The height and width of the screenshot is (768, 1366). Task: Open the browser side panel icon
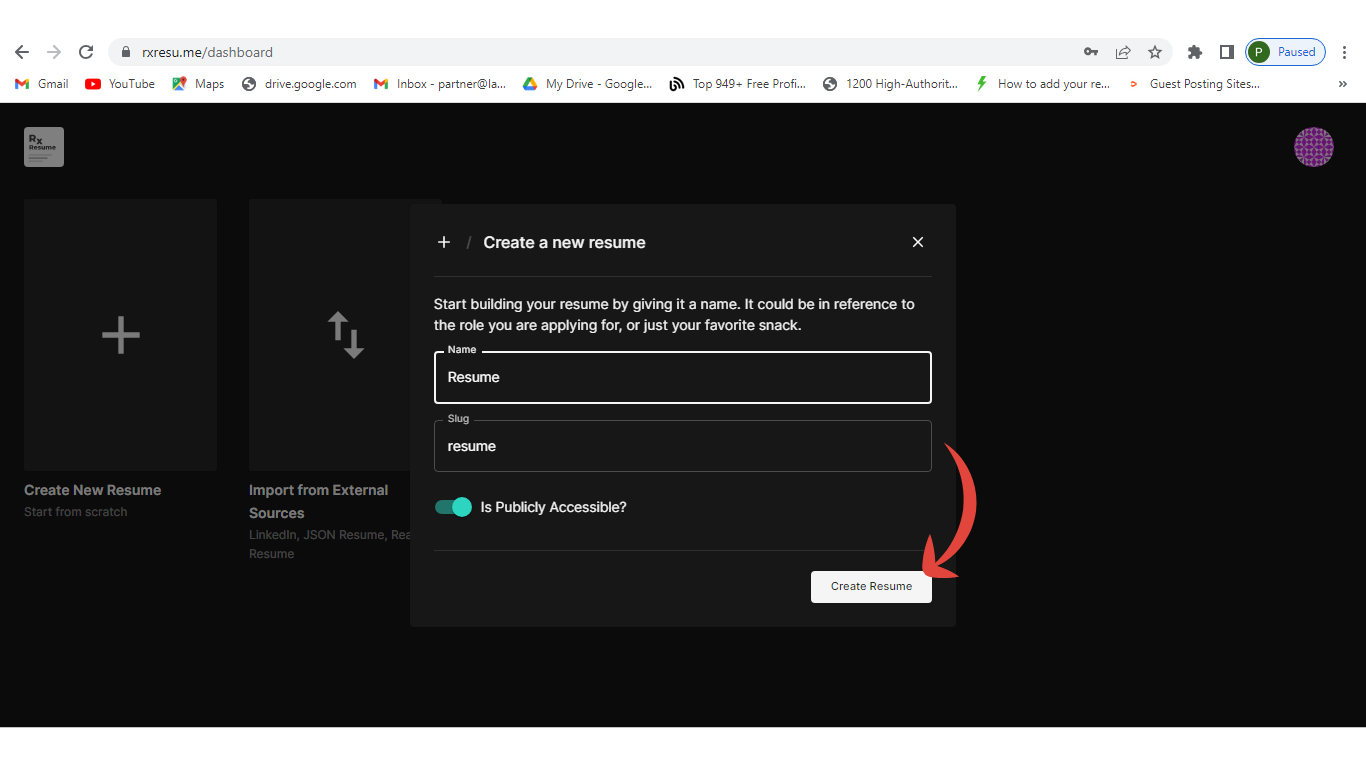click(x=1226, y=52)
